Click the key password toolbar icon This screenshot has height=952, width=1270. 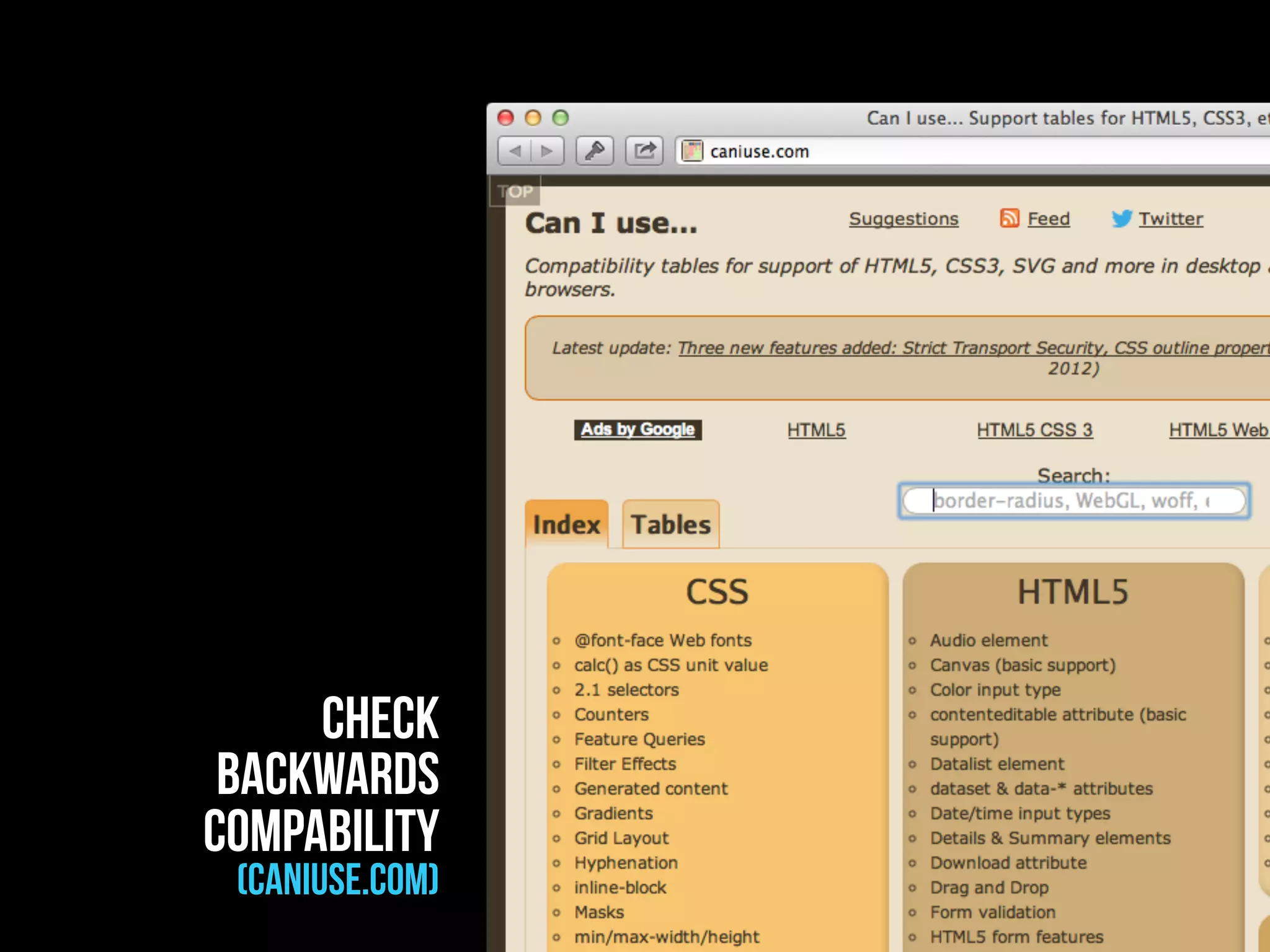595,151
